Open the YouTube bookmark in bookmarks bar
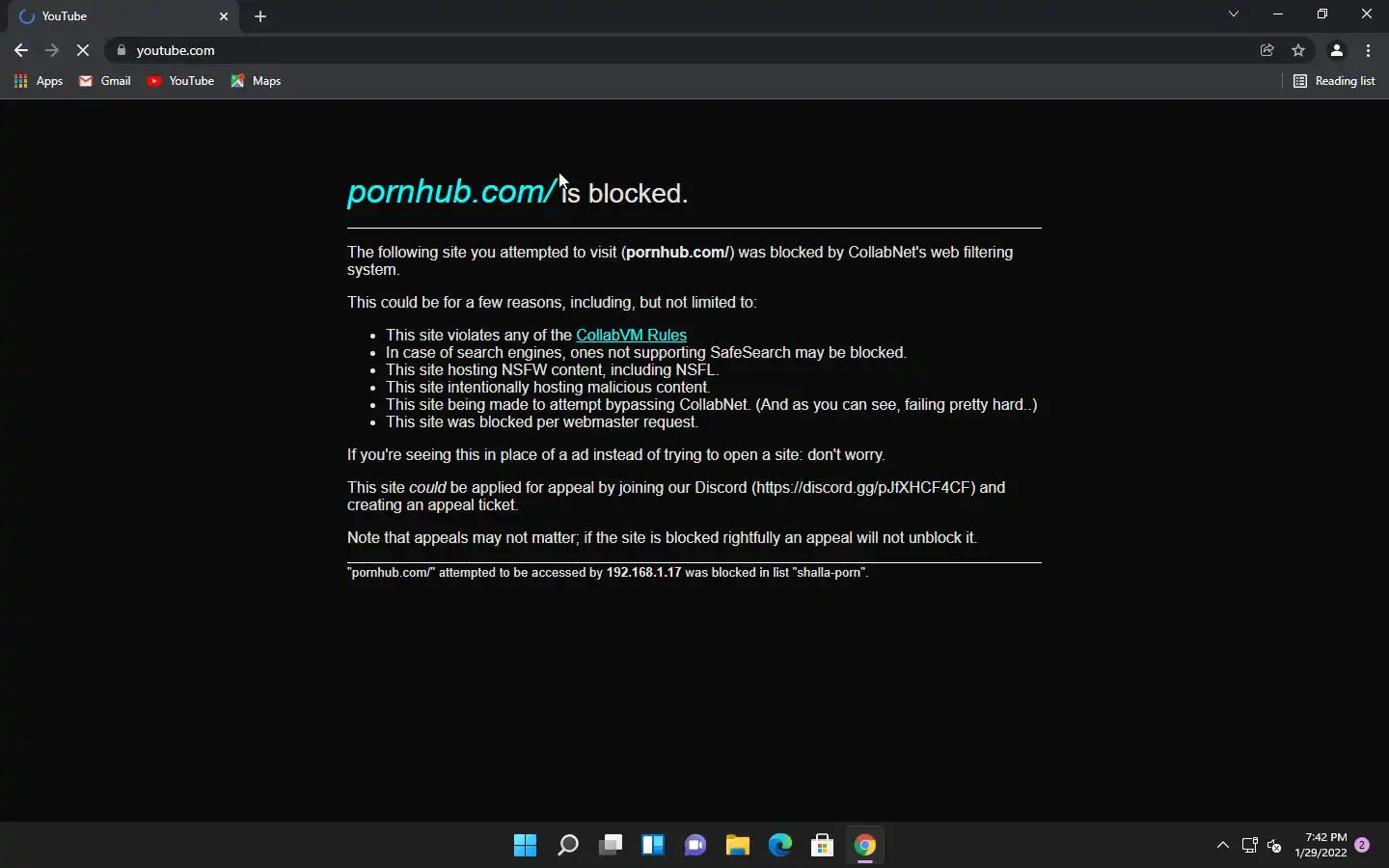The height and width of the screenshot is (868, 1389). pyautogui.click(x=180, y=81)
